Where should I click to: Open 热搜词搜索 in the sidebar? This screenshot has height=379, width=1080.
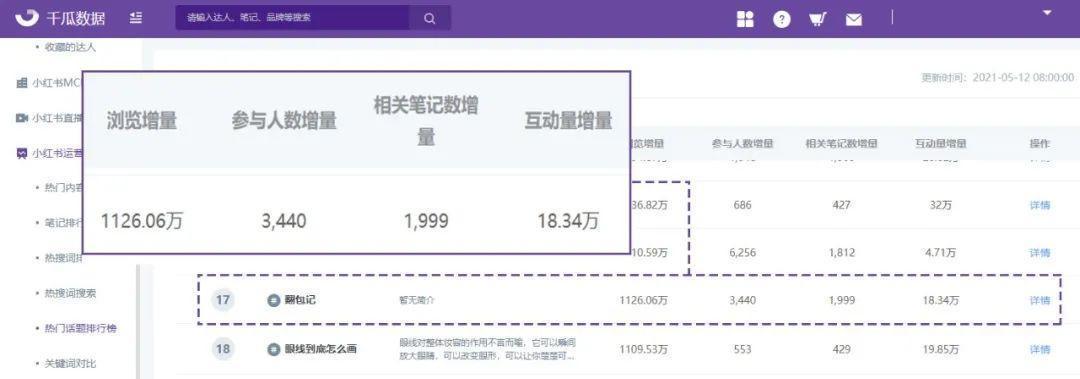tap(70, 293)
